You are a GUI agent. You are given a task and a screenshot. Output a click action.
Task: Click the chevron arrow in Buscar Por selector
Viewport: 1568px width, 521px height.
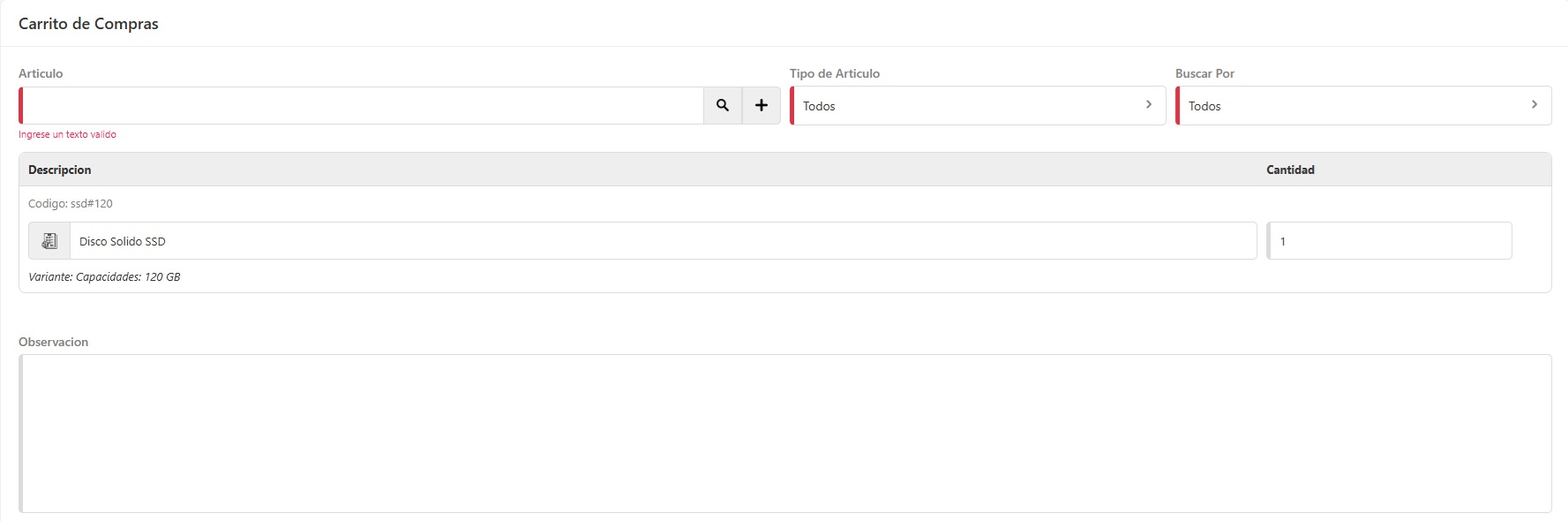pyautogui.click(x=1534, y=105)
